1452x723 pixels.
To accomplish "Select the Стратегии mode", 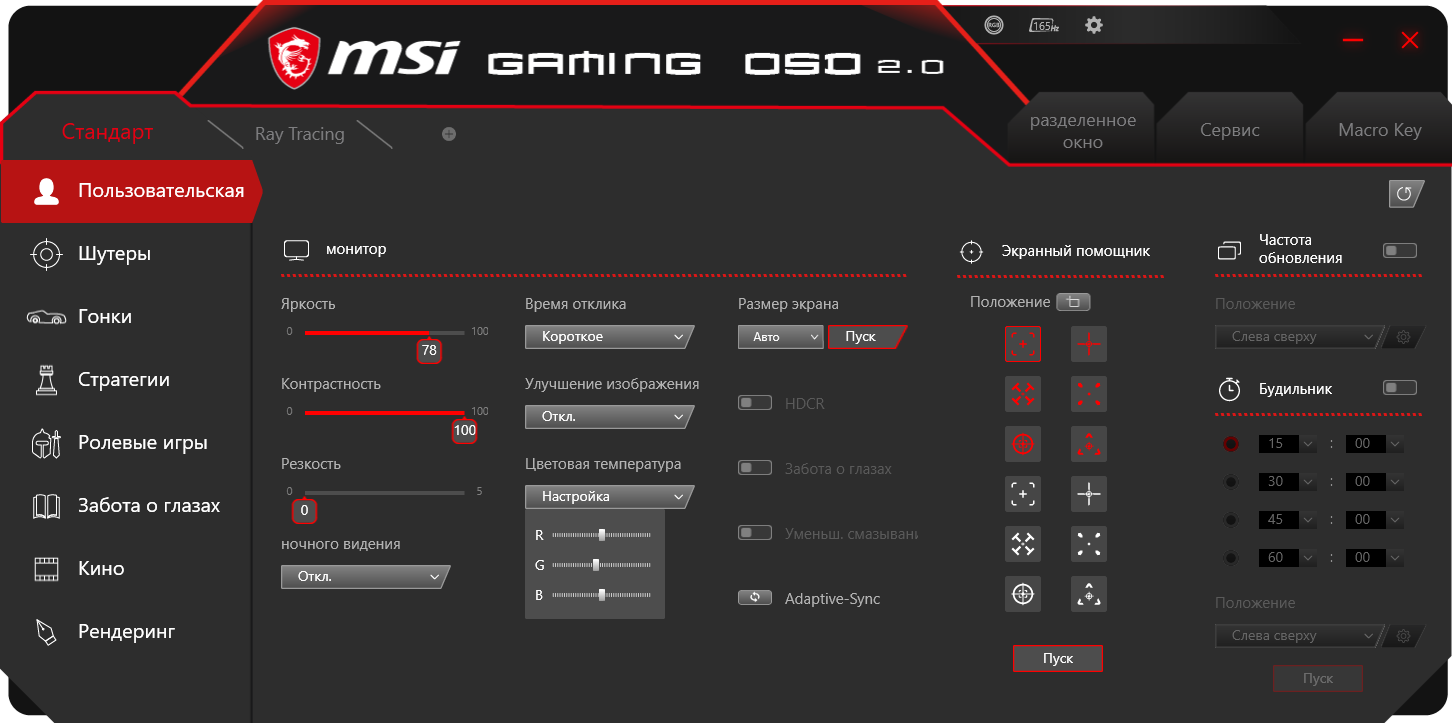I will (x=126, y=380).
